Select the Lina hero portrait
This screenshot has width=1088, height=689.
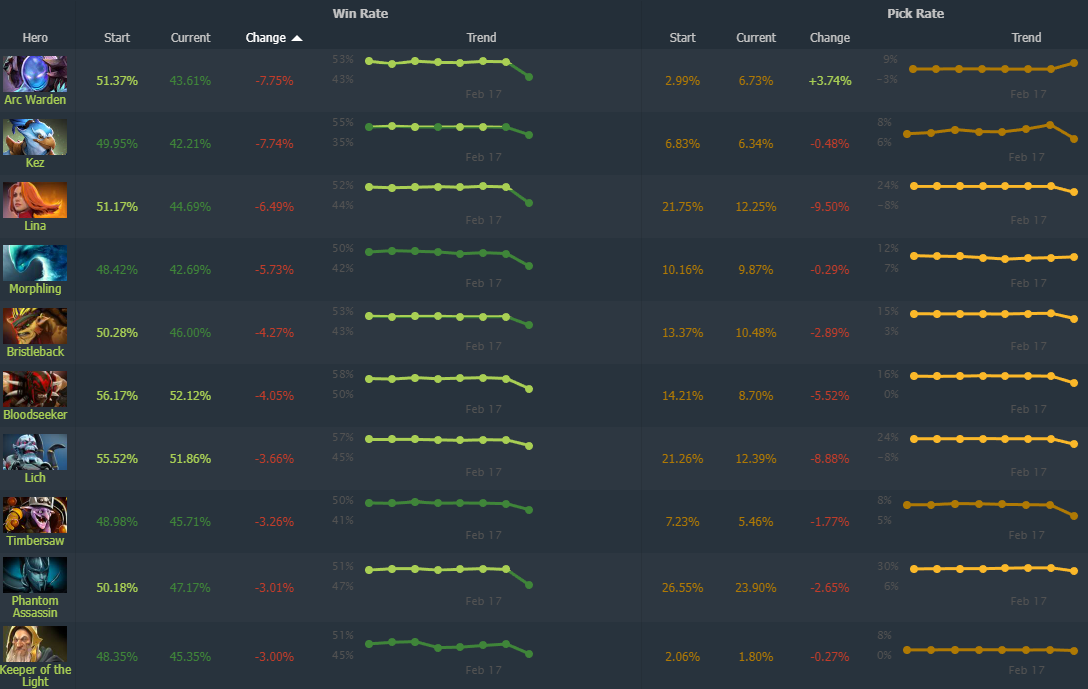point(35,199)
